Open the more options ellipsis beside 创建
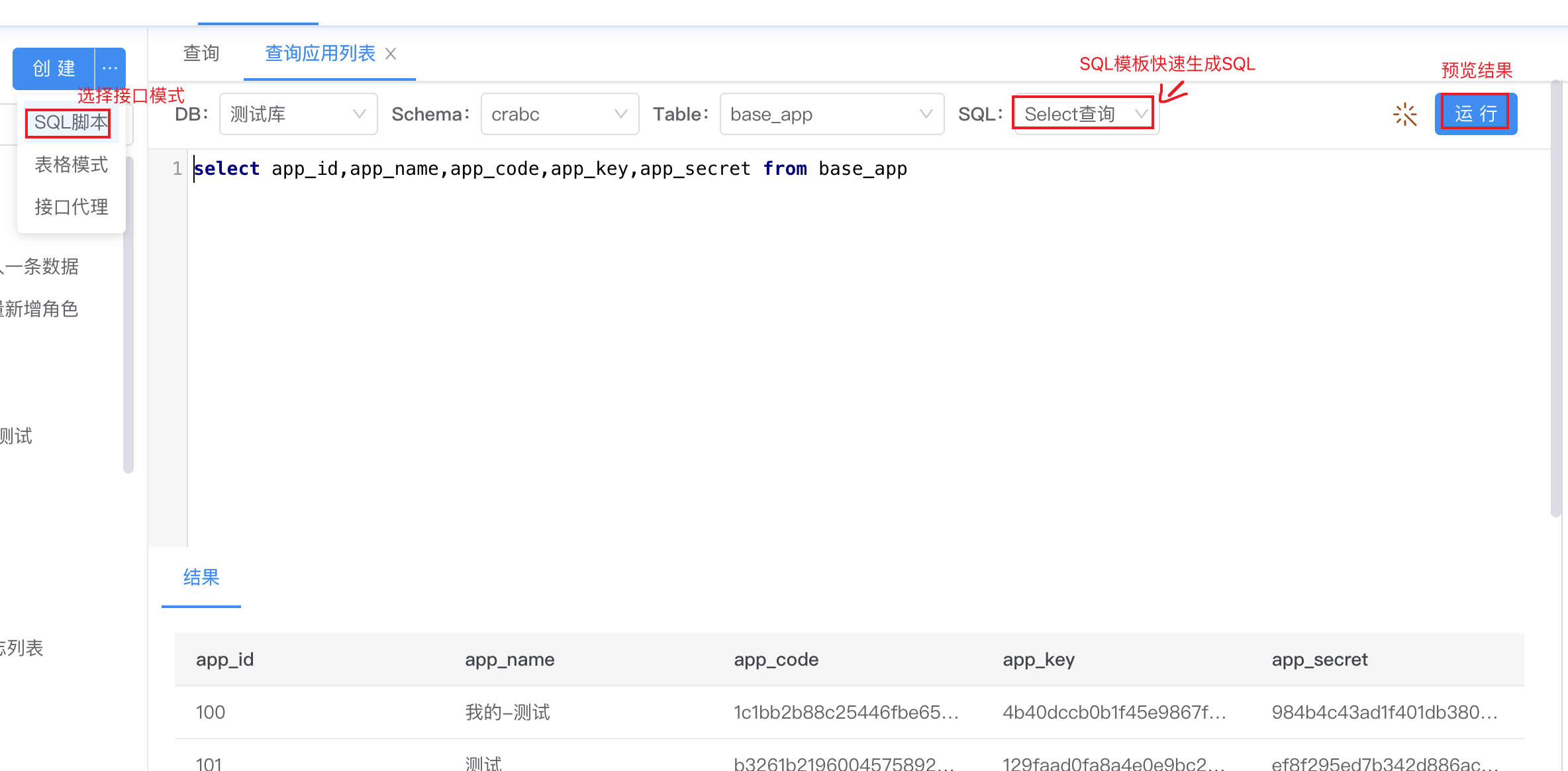This screenshot has width=1568, height=771. (110, 68)
